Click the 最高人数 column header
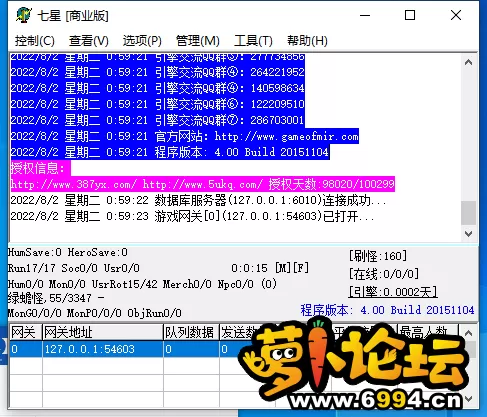 pos(428,331)
